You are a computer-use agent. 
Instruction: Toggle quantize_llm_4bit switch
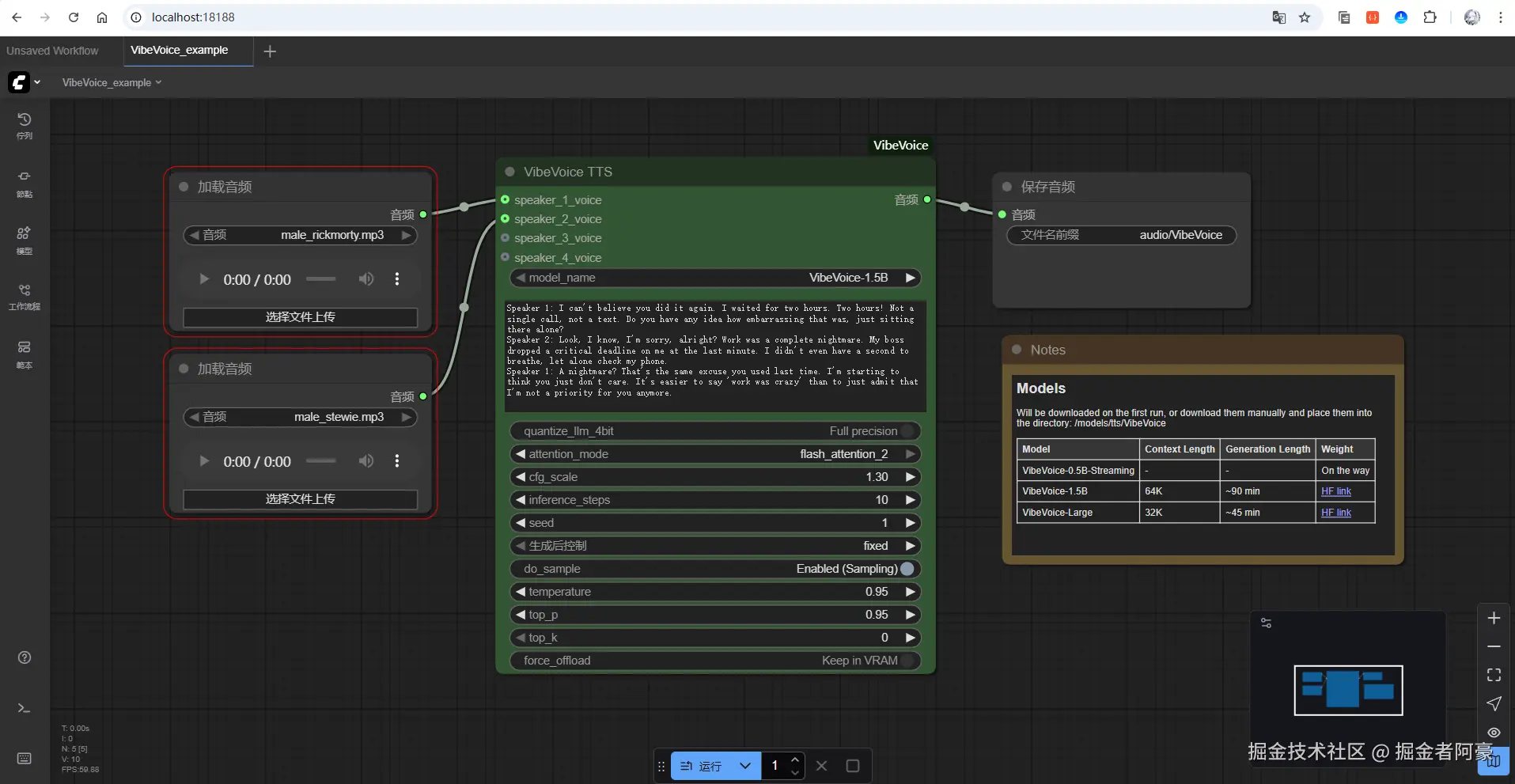907,431
